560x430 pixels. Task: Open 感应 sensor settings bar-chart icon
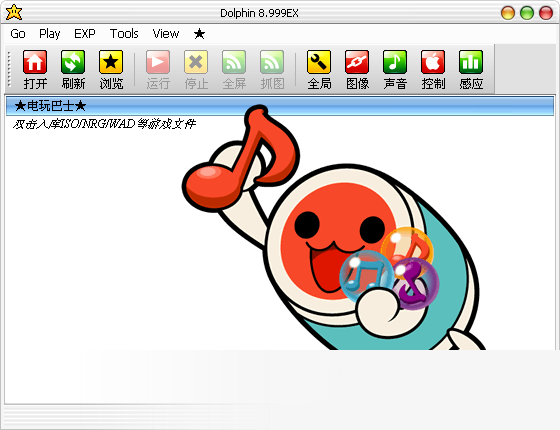471,62
